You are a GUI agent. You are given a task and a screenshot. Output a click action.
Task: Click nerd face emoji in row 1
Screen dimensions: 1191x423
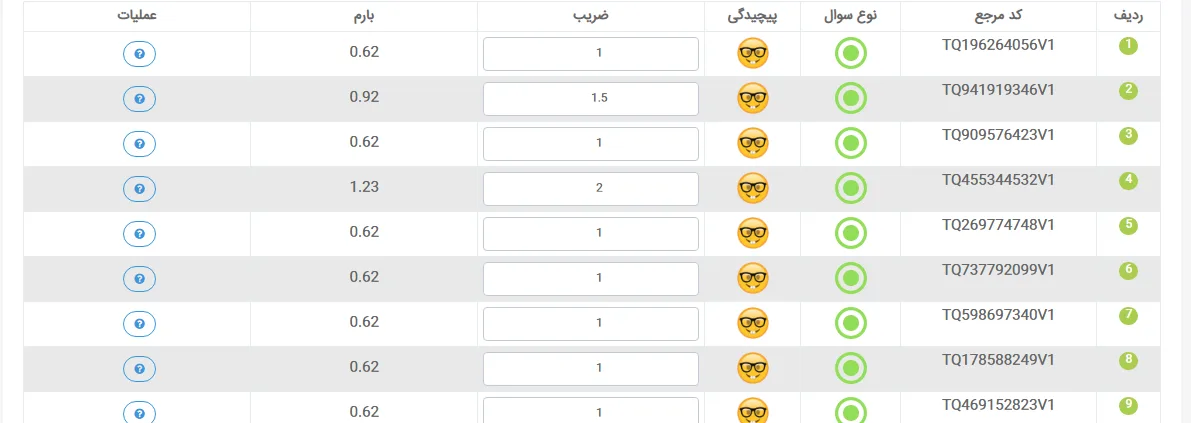click(x=753, y=54)
